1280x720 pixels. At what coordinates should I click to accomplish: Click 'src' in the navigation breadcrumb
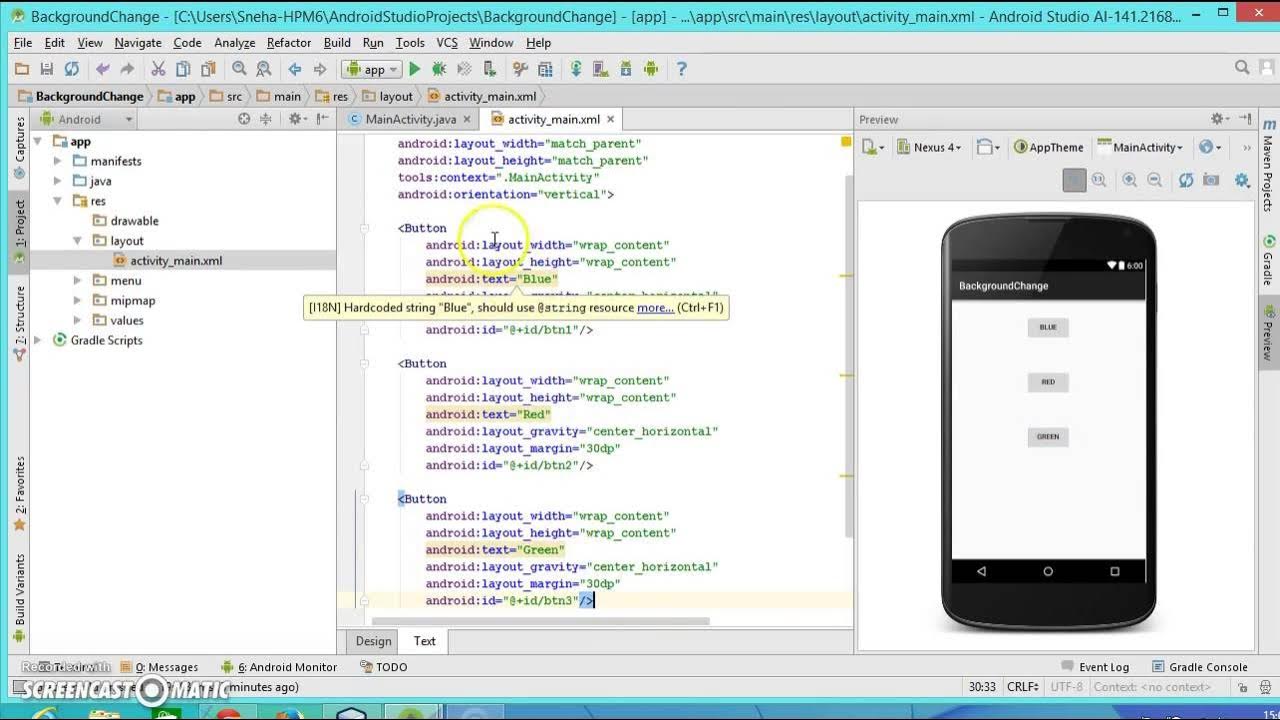point(234,96)
